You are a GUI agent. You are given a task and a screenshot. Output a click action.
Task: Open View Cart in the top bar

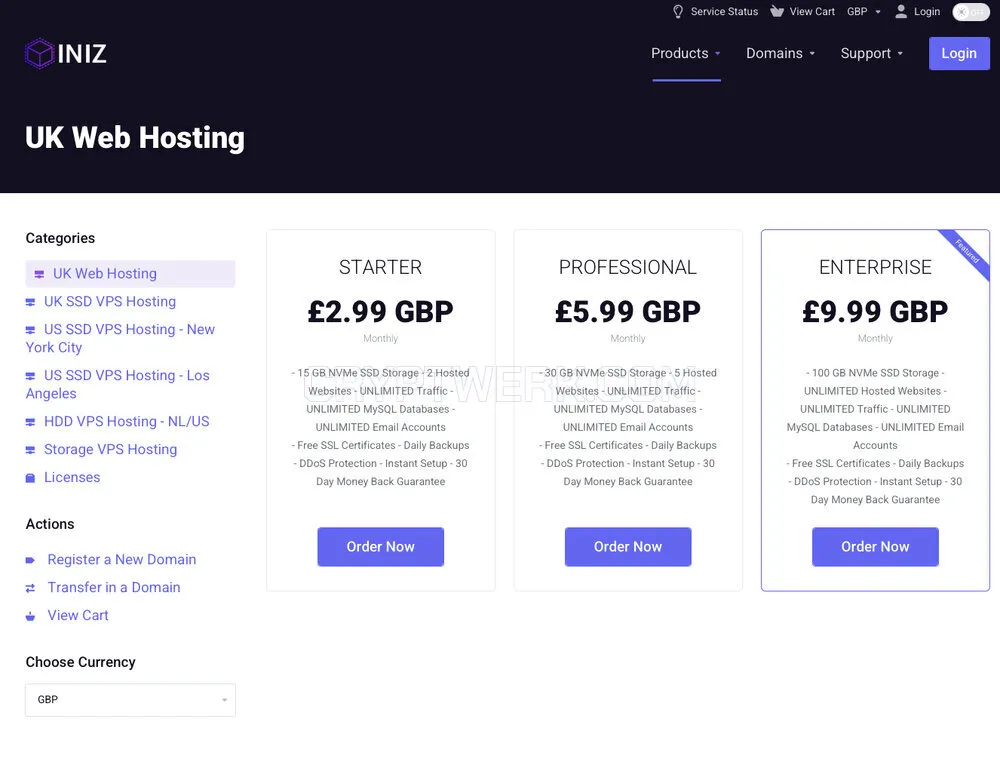812,11
